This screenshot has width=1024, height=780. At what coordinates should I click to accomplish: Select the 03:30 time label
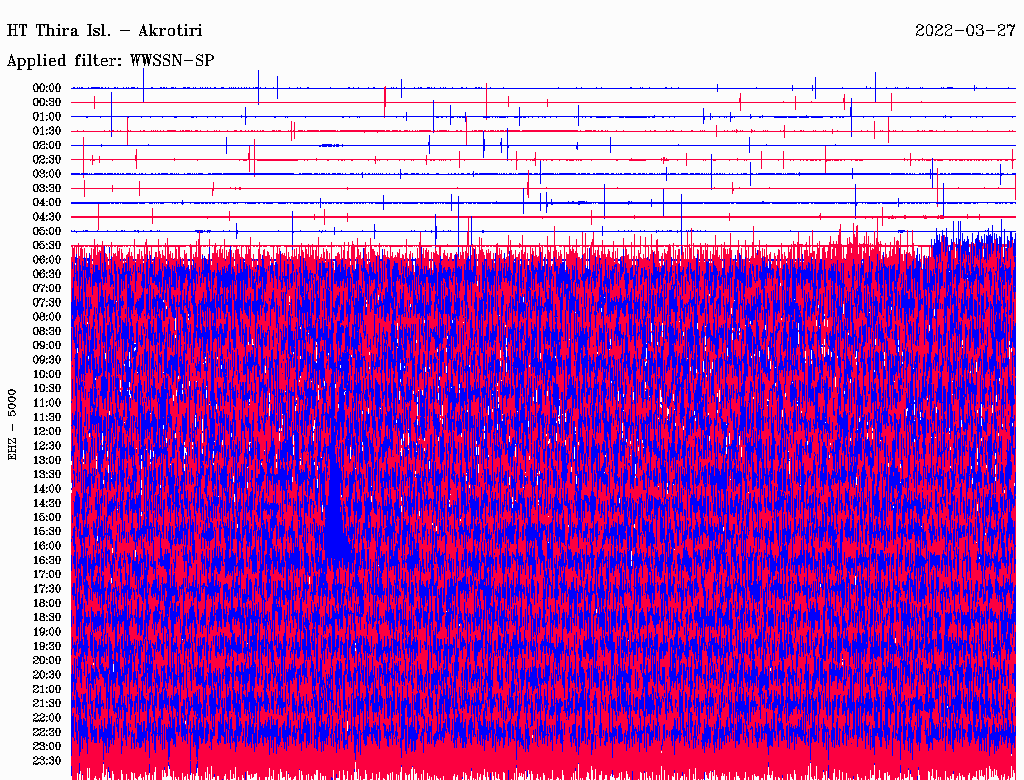(x=47, y=189)
